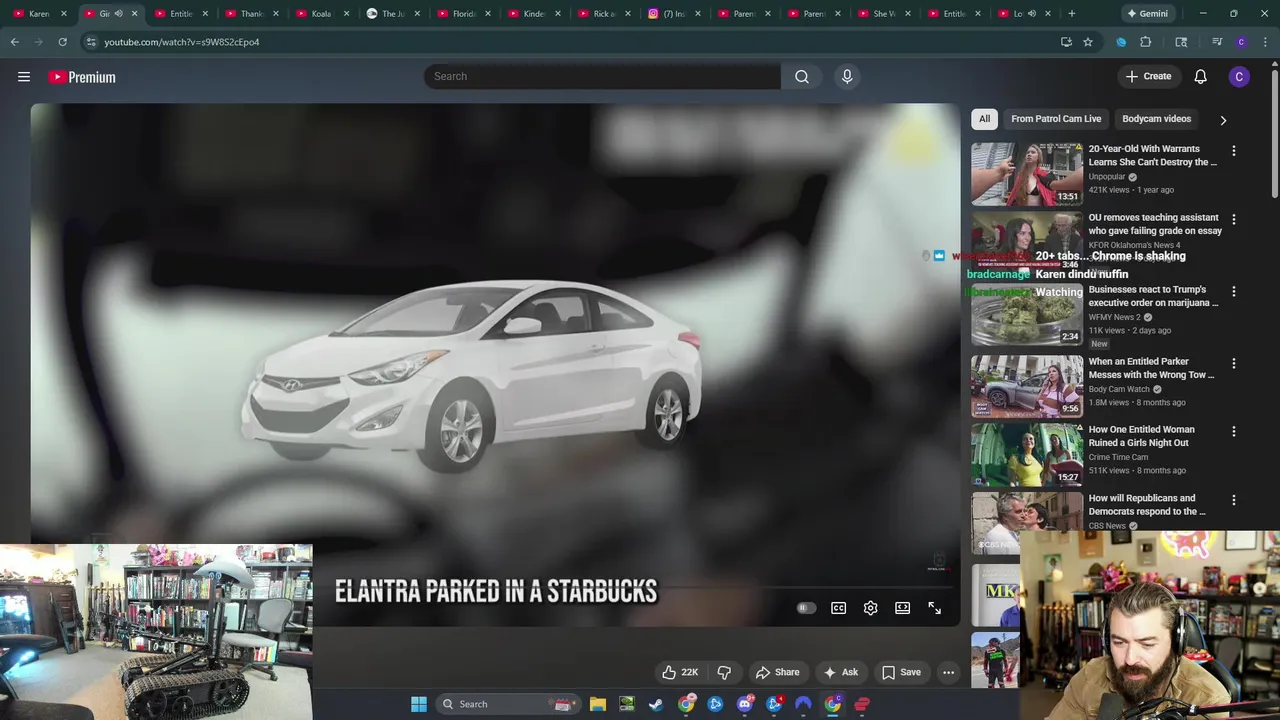
Task: Click the Share button
Action: click(777, 672)
